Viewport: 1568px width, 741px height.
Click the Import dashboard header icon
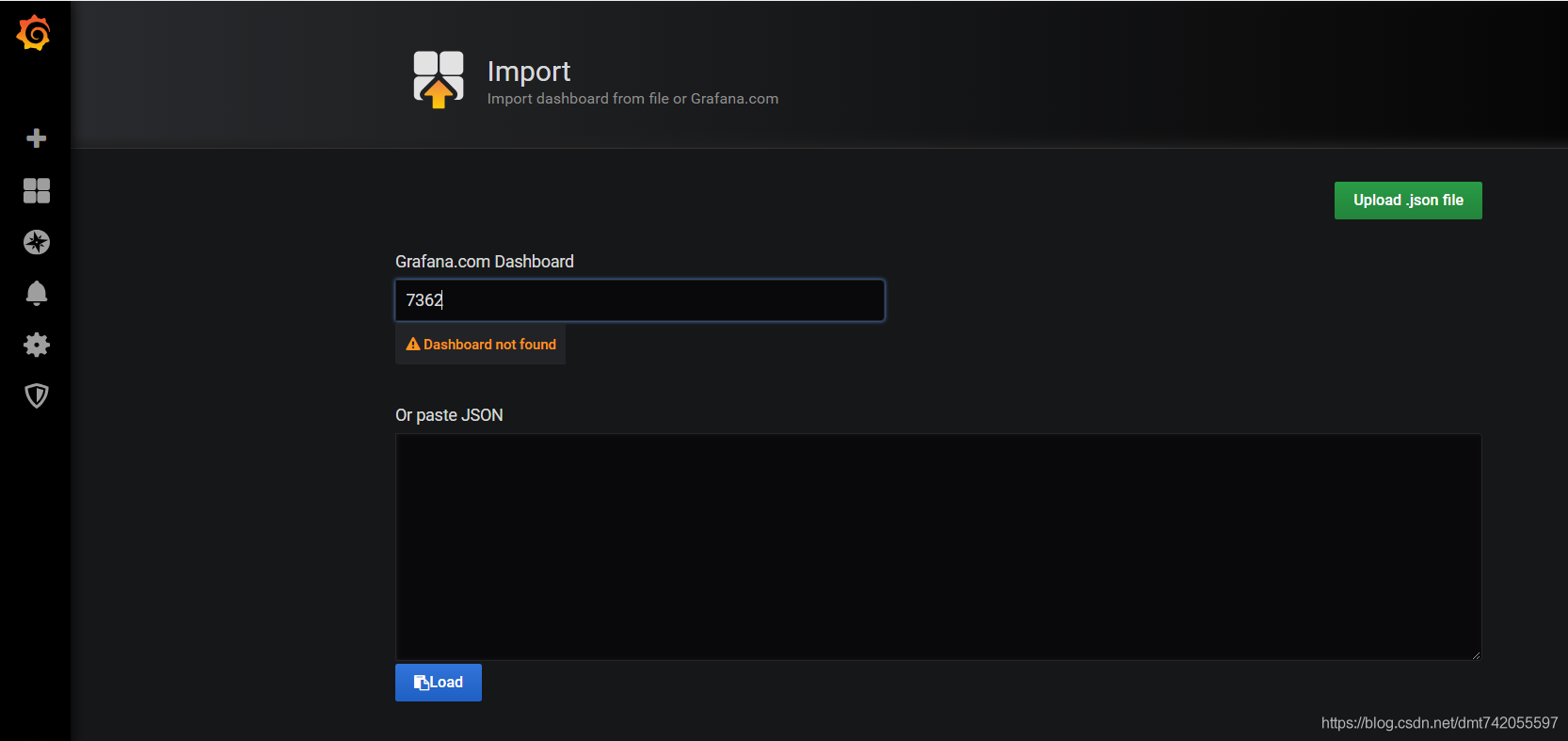coord(439,80)
